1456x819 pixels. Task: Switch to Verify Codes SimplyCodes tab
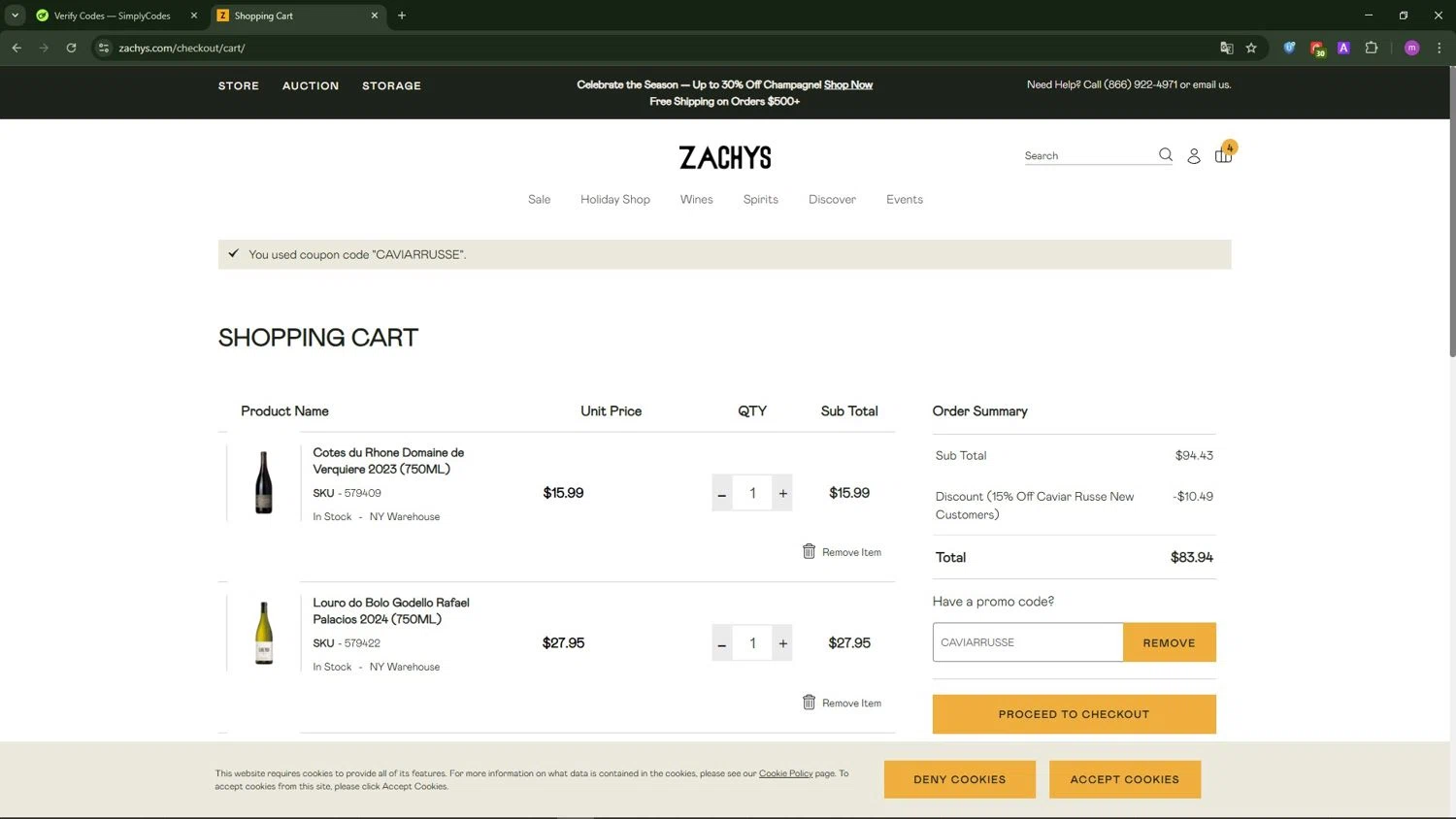(114, 16)
